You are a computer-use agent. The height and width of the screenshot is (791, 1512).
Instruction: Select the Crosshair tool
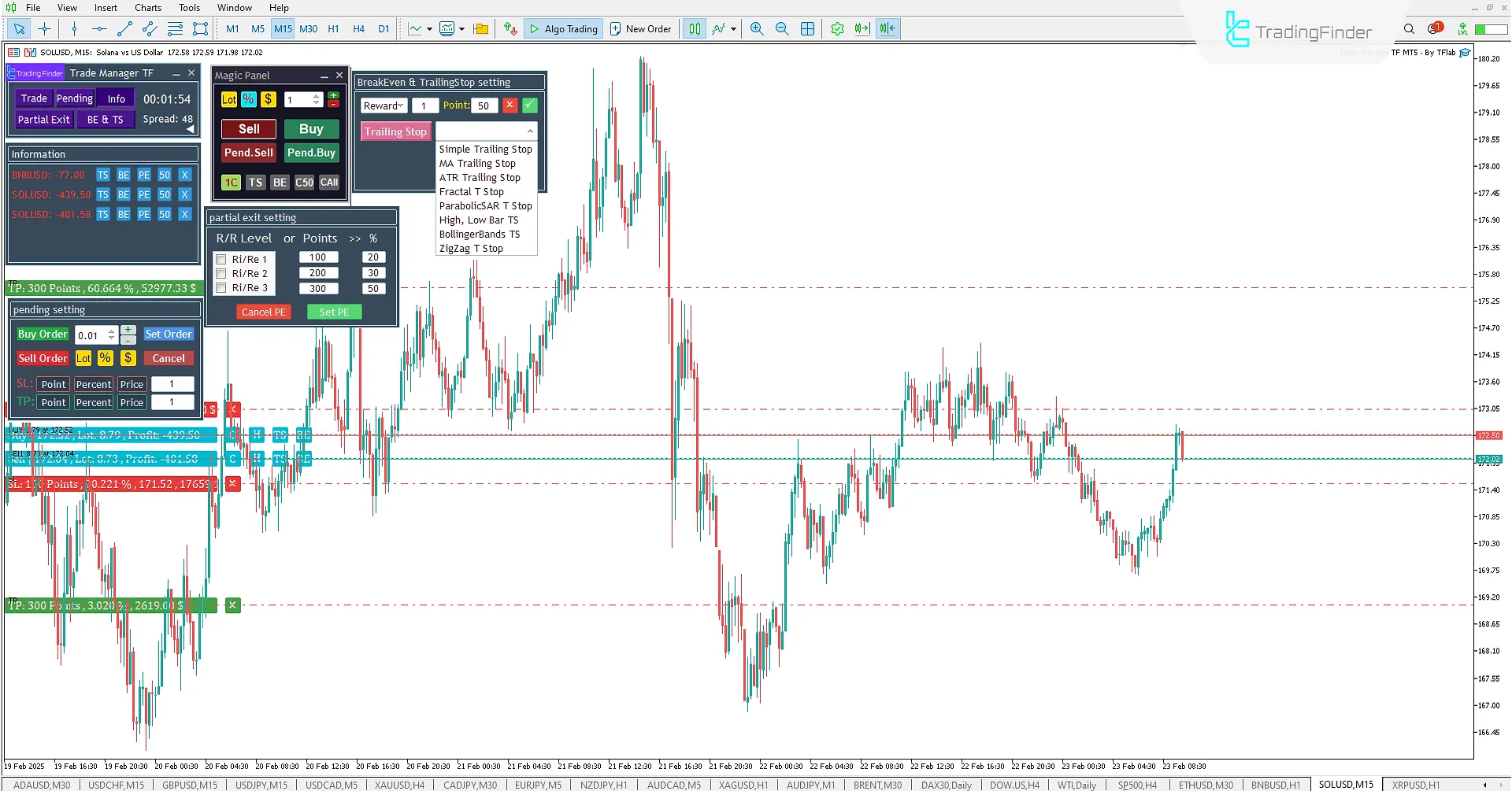tap(44, 28)
